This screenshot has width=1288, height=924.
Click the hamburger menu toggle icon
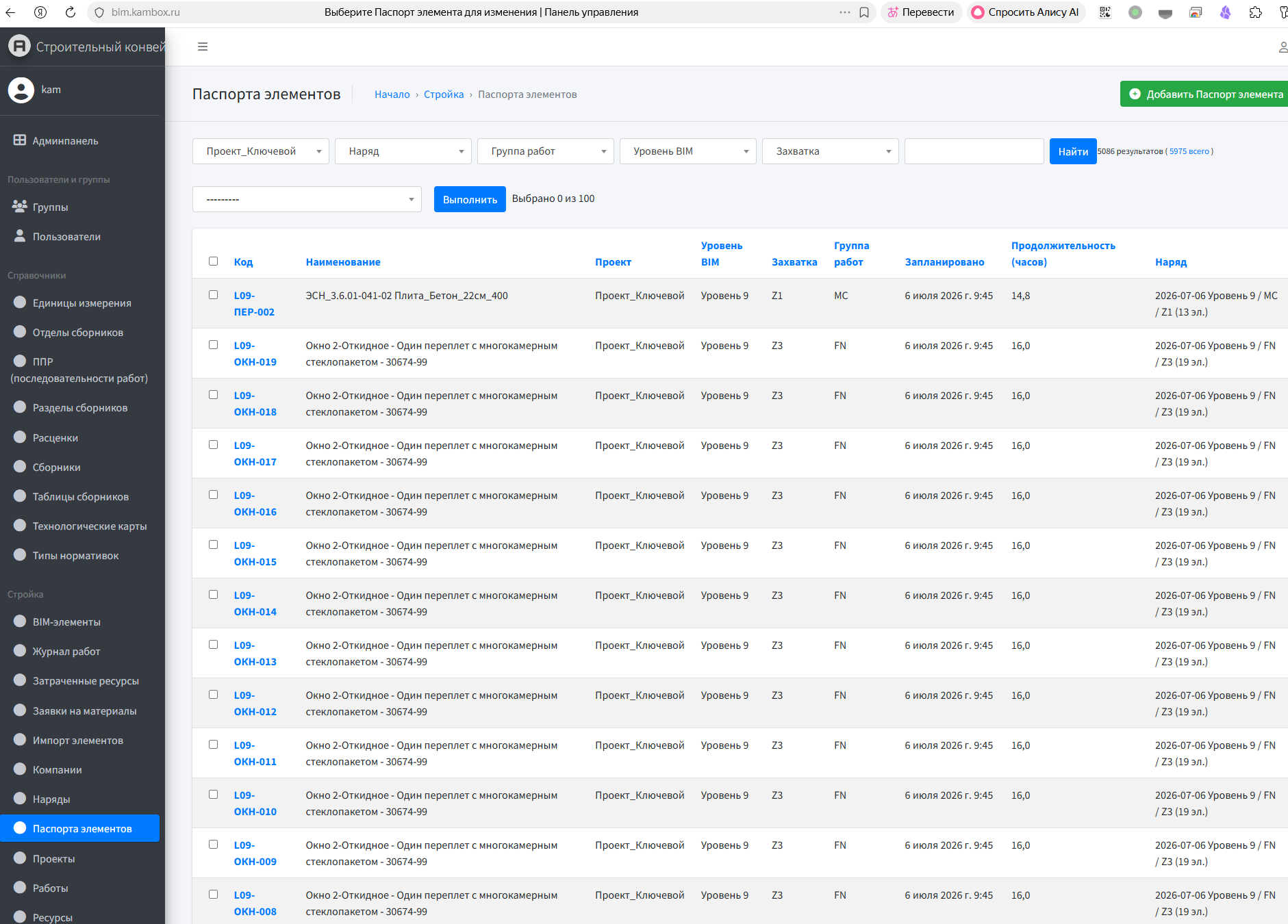pyautogui.click(x=203, y=47)
